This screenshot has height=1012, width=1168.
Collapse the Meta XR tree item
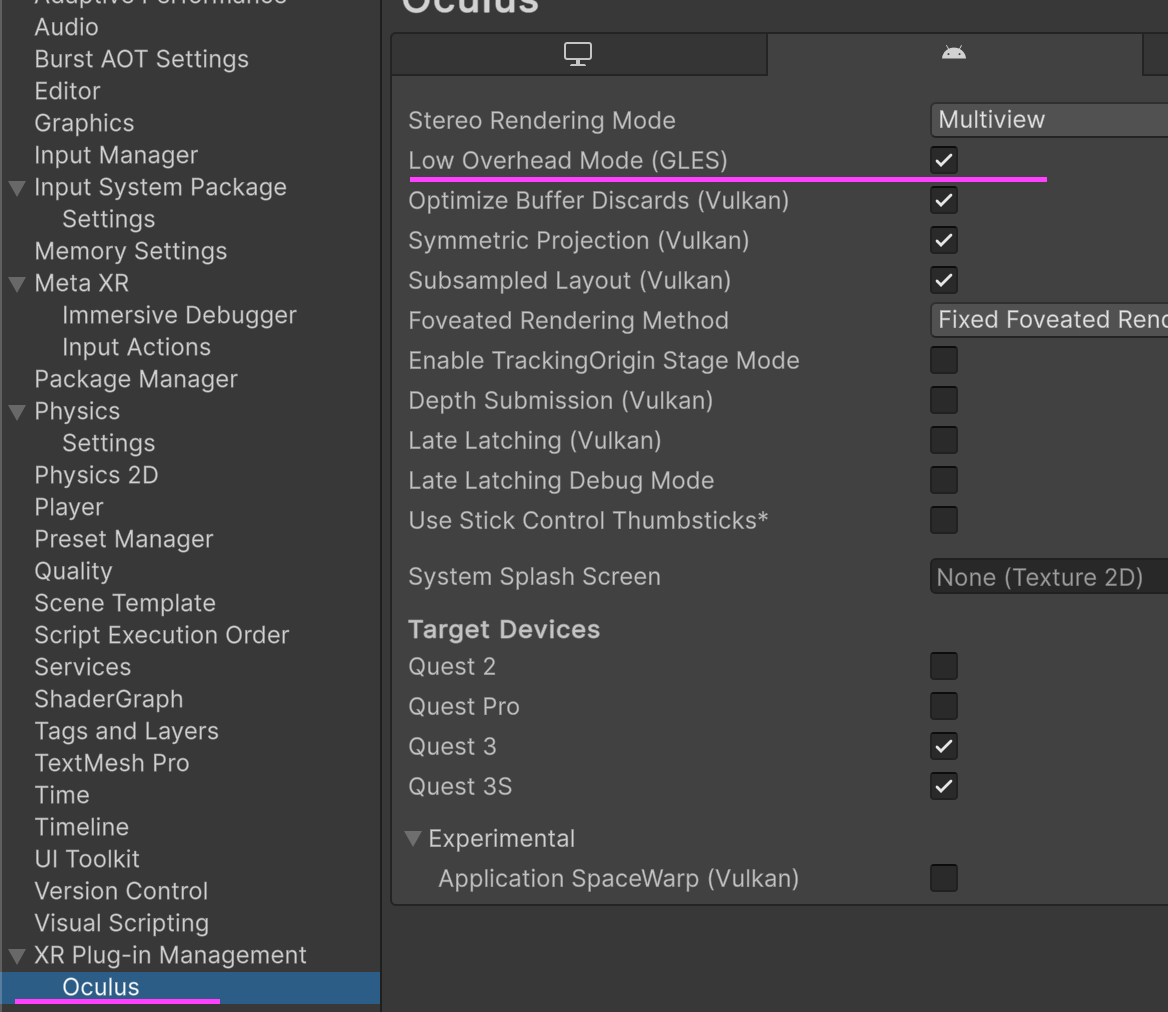click(17, 284)
